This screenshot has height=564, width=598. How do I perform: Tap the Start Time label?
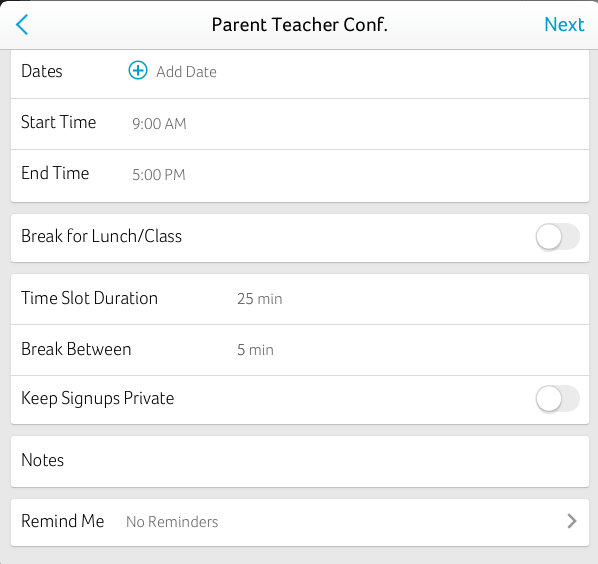coord(58,122)
